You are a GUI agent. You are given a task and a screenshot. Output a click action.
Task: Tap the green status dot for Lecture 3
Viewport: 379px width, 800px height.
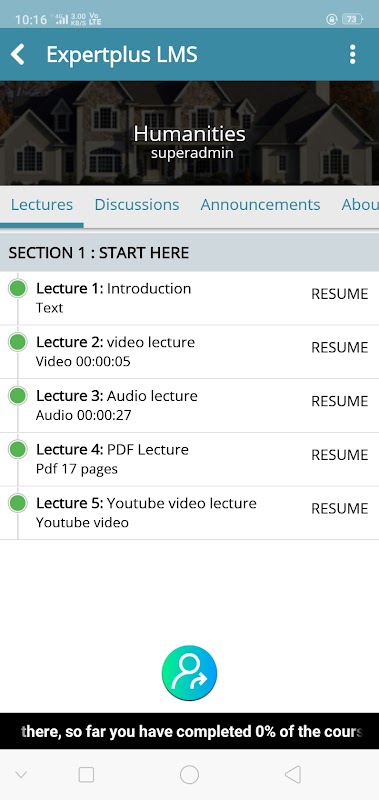pos(18,395)
